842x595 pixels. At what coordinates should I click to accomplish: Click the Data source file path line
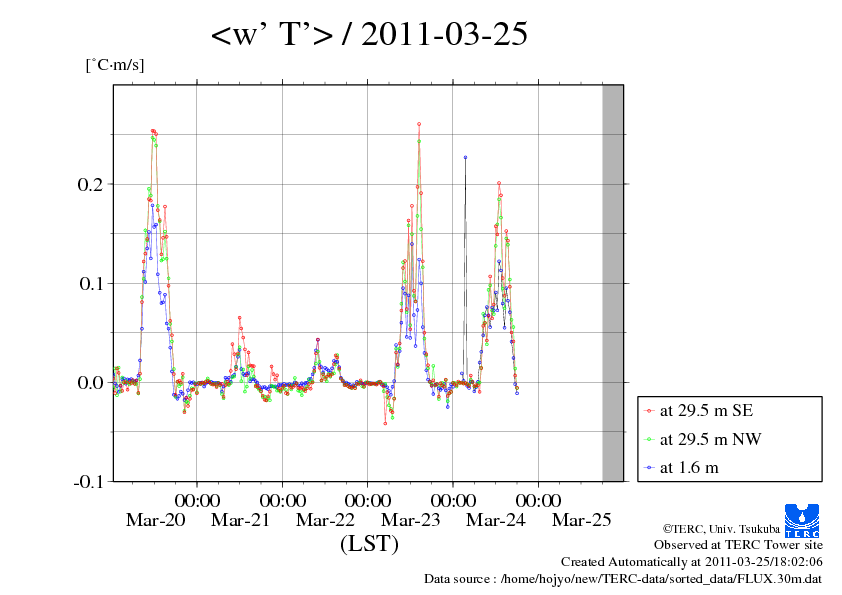click(x=623, y=579)
